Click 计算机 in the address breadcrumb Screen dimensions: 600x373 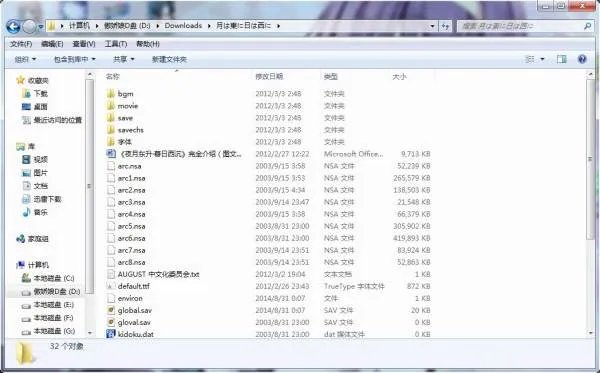pos(79,26)
